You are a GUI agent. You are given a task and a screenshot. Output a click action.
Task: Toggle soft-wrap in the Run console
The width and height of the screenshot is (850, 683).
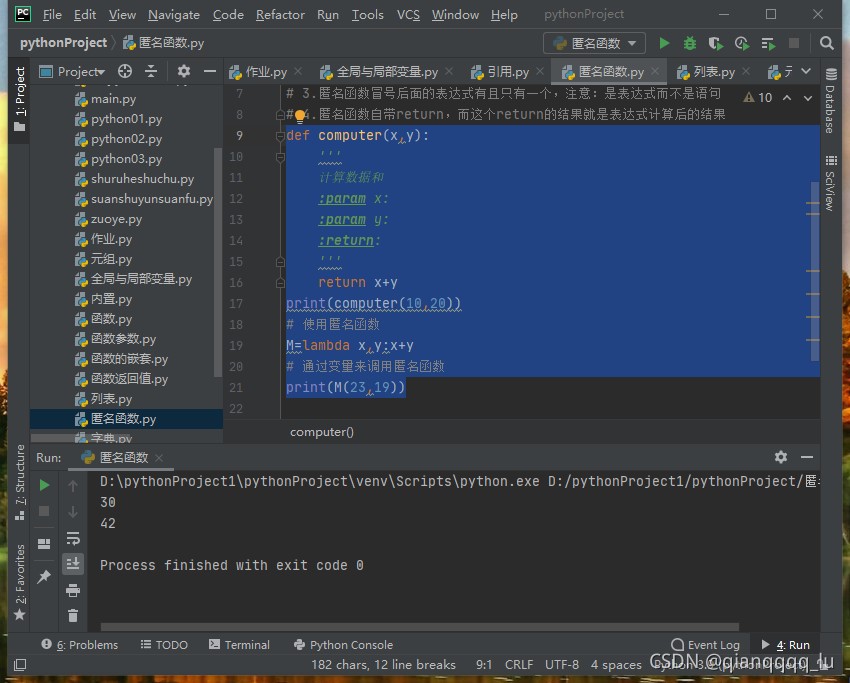coord(73,538)
